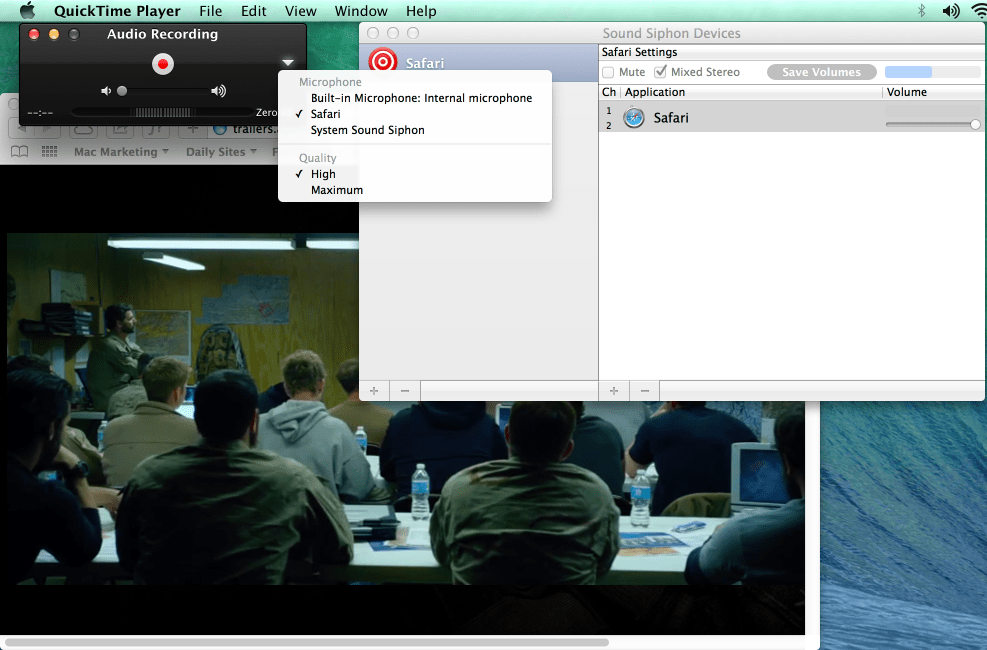This screenshot has width=987, height=650.
Task: Select the Safari device in Sound Siphon list
Action: pyautogui.click(x=478, y=62)
